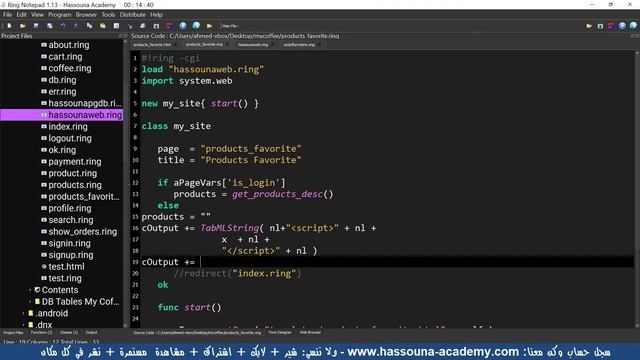Select logout.ring in Project Files
Image resolution: width=640 pixels, height=360 pixels.
pyautogui.click(x=70, y=138)
